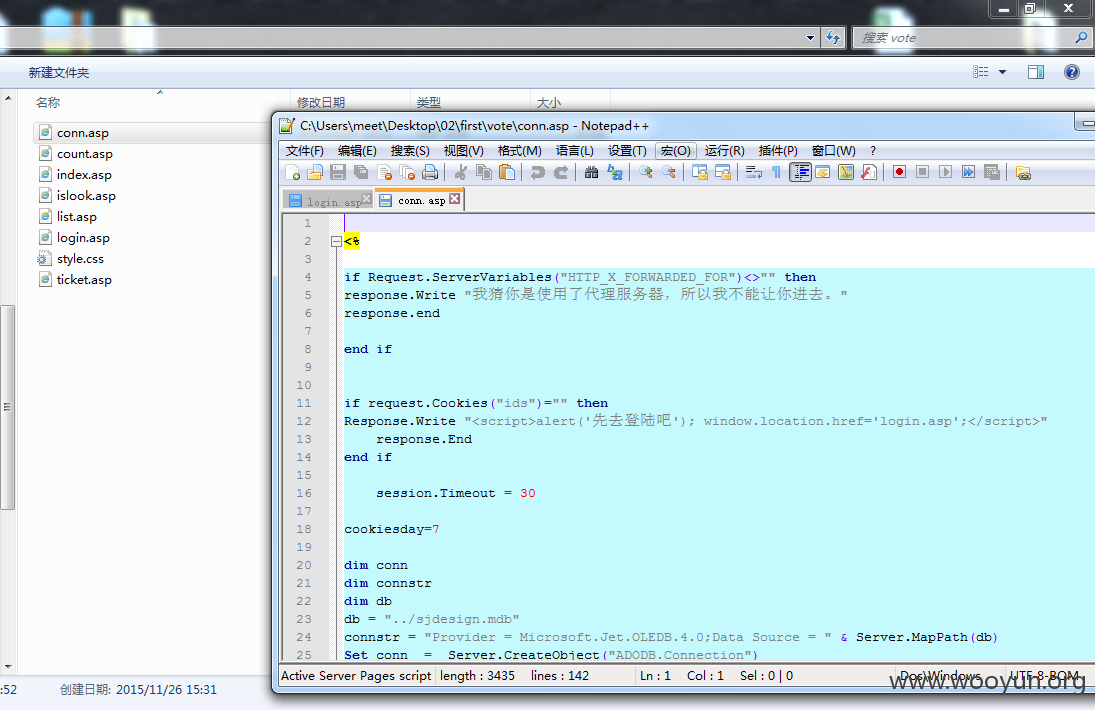Select ticket.asp in Explorer file list
1095x710 pixels.
click(84, 279)
